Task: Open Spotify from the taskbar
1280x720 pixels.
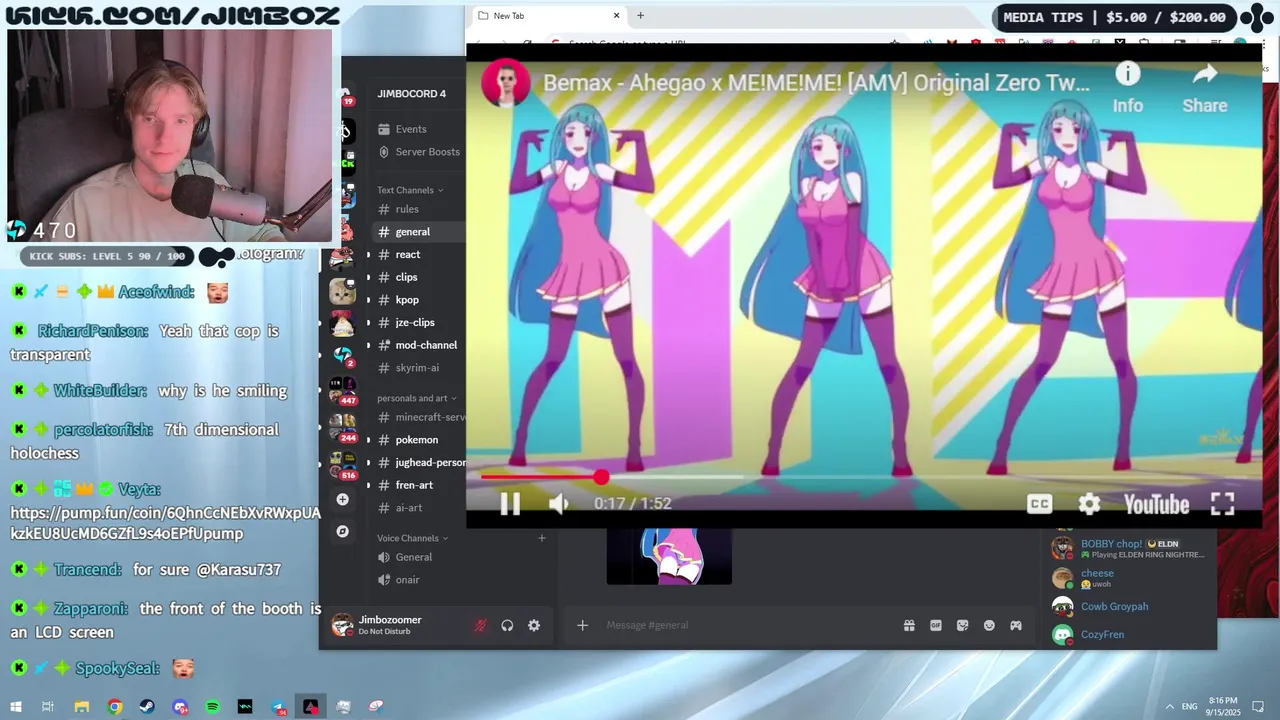Action: coord(213,707)
